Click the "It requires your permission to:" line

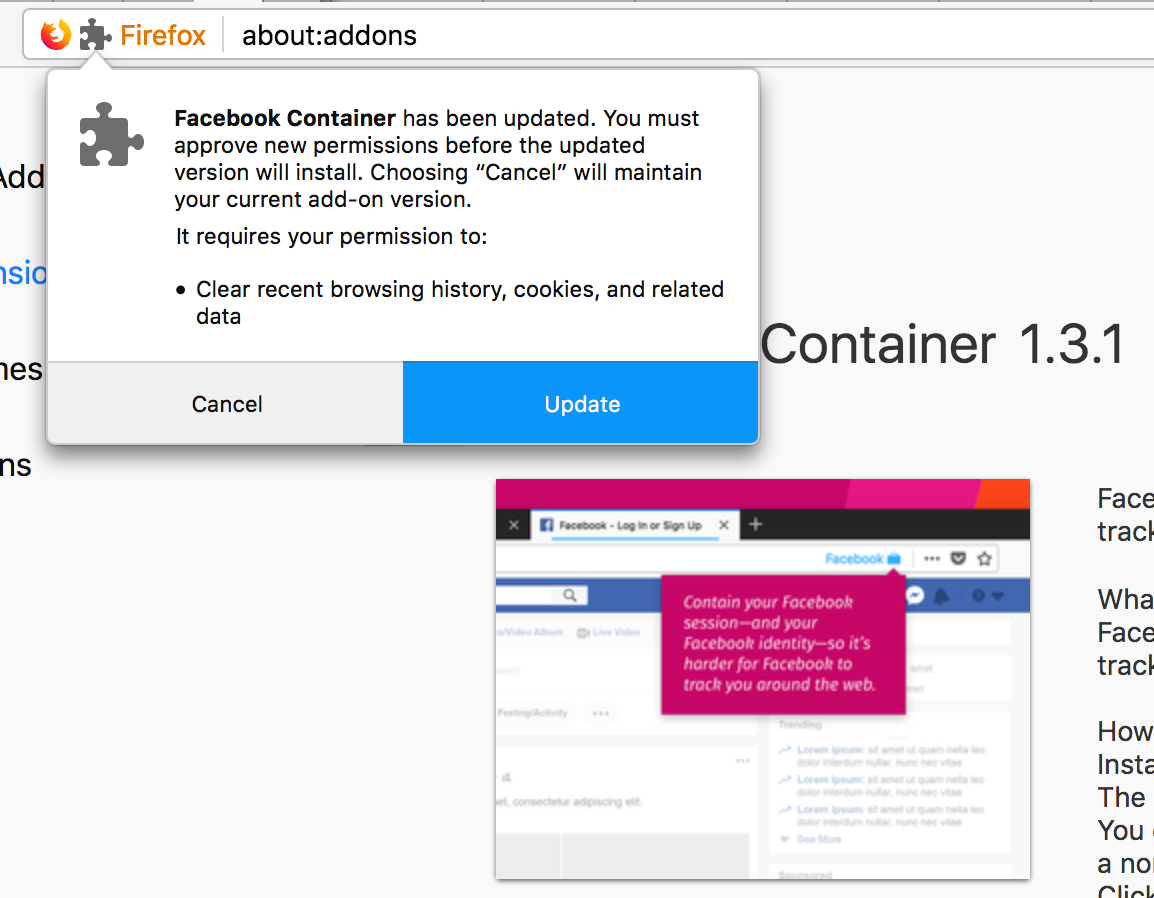click(x=331, y=236)
